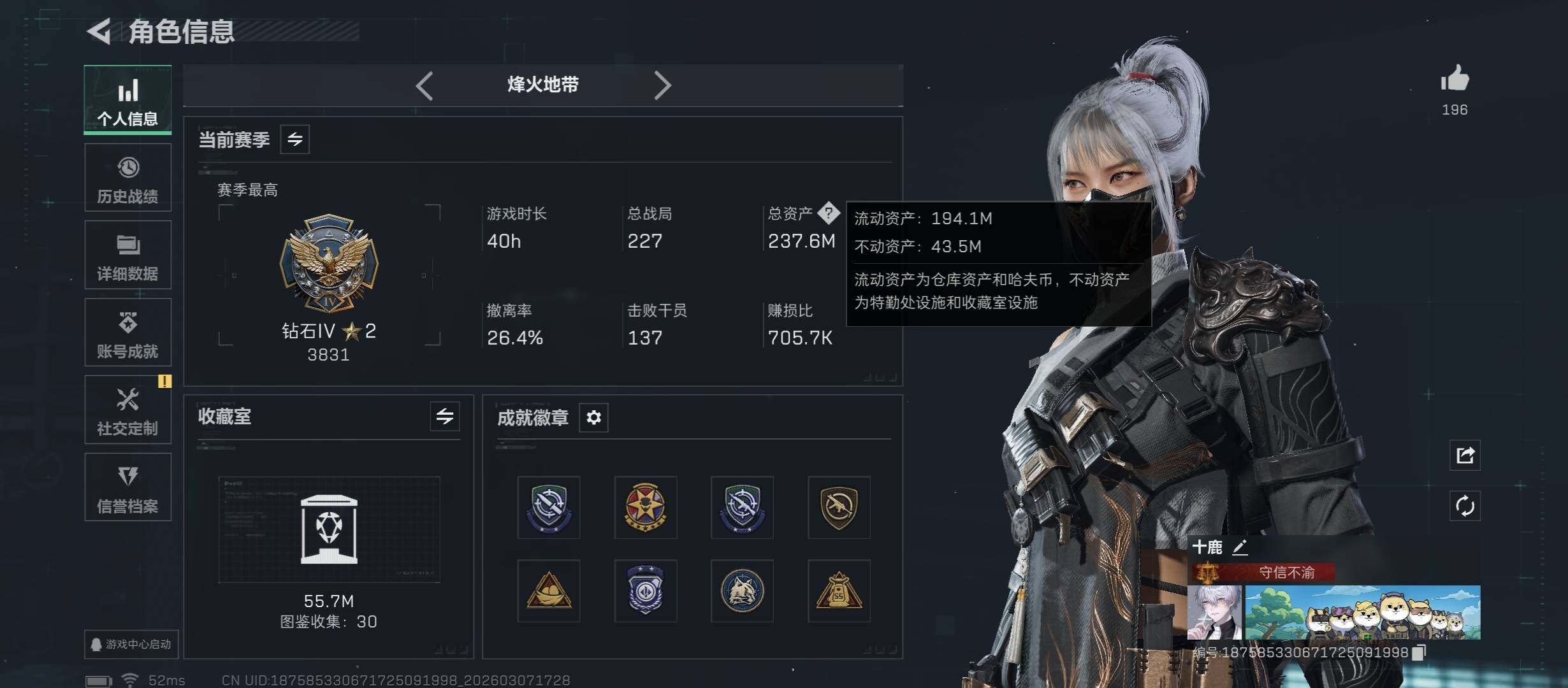The image size is (1568, 688).
Task: Click the question mark next to 总资产
Action: tap(828, 213)
